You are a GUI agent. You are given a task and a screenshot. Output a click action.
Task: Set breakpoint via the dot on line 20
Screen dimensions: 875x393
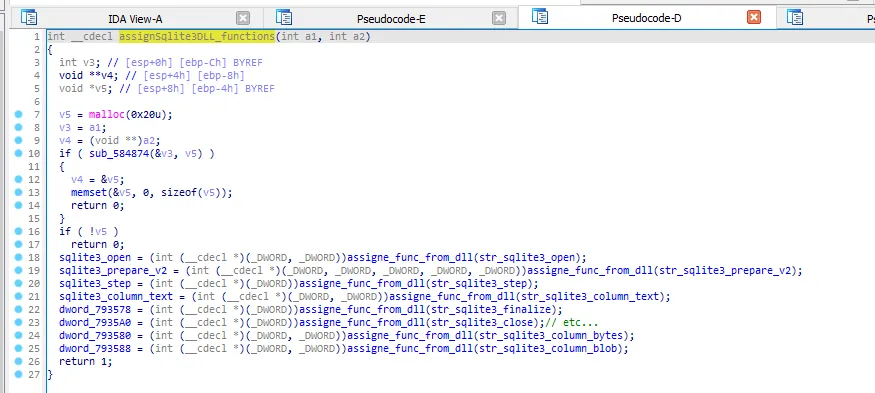18,283
